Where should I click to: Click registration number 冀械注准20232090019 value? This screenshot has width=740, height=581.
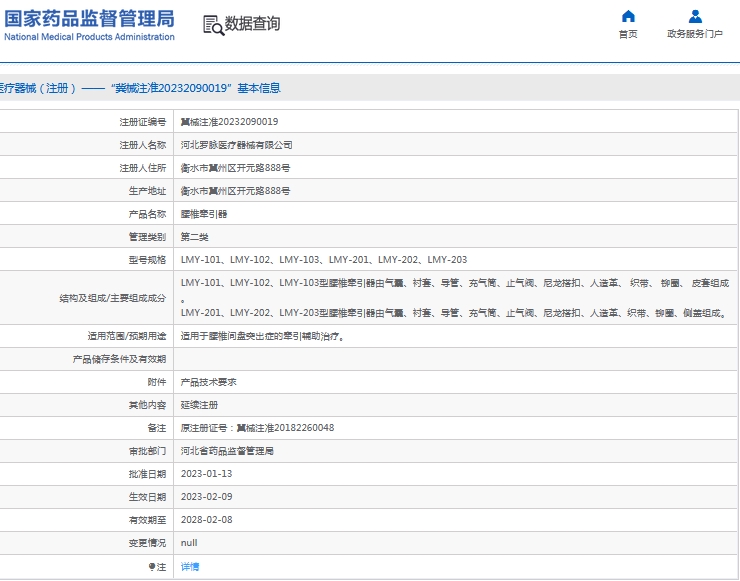pos(229,122)
